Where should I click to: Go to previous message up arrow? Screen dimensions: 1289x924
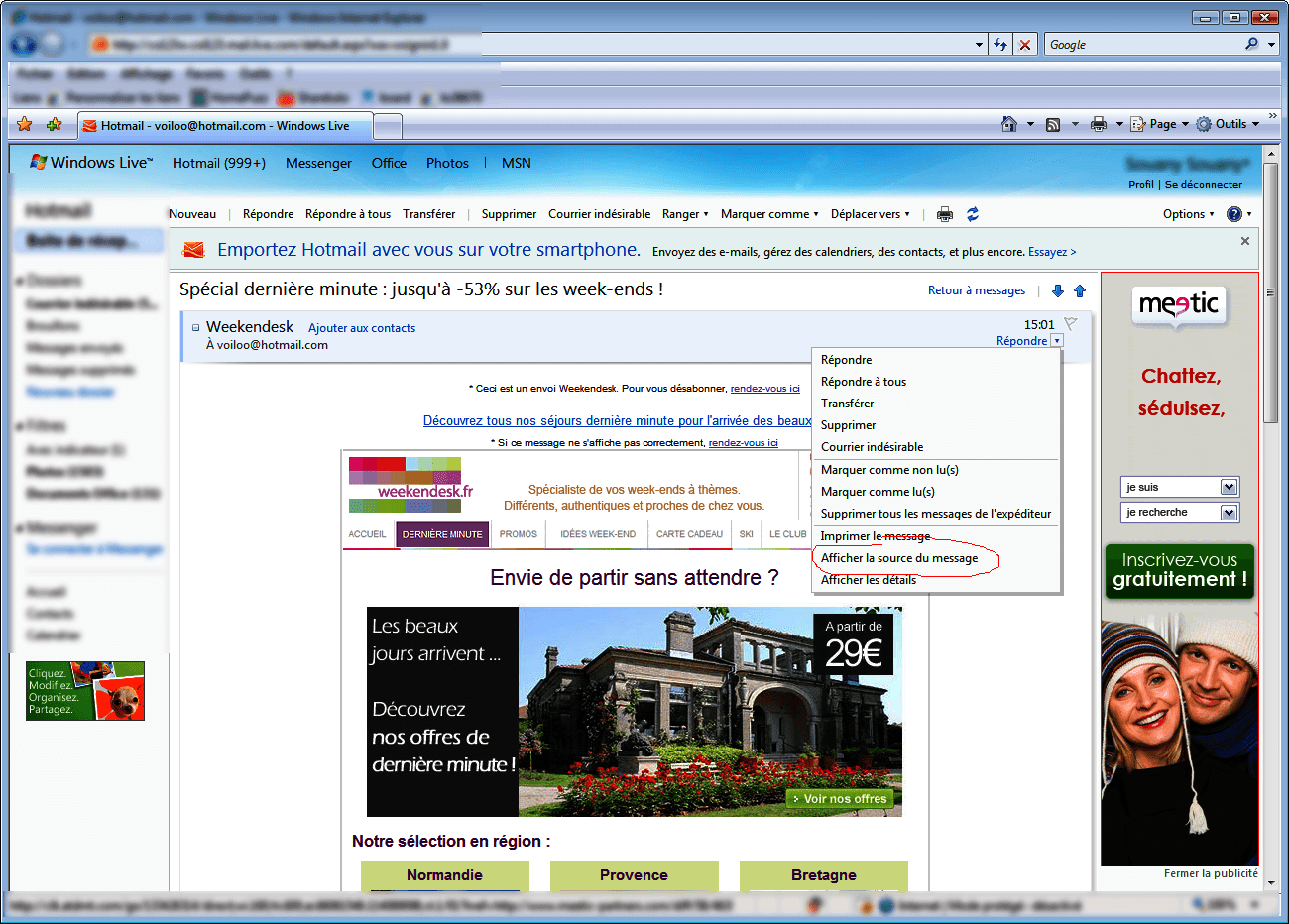(1080, 290)
